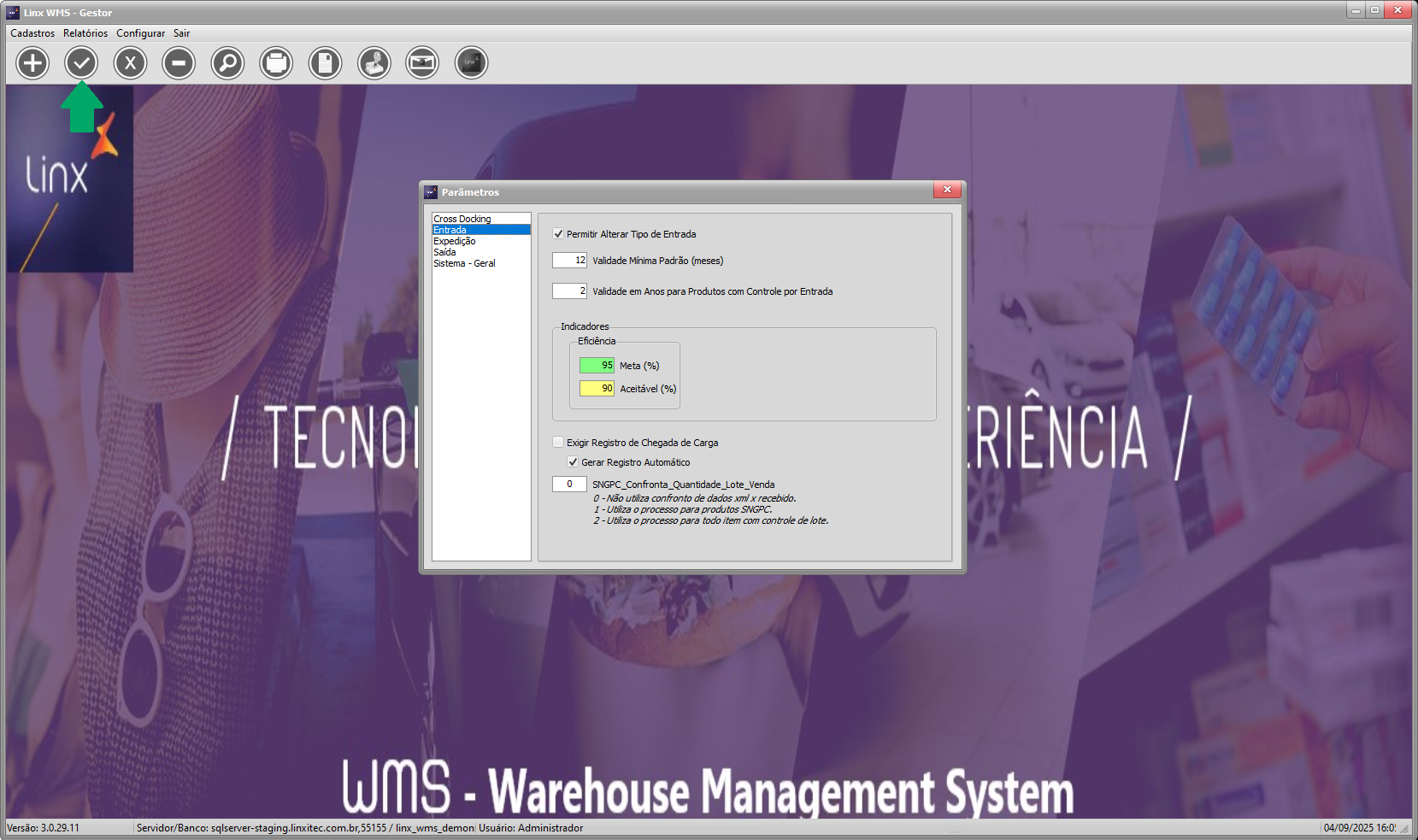
Task: Click the Validade Mínima Padrão months field
Action: [569, 260]
